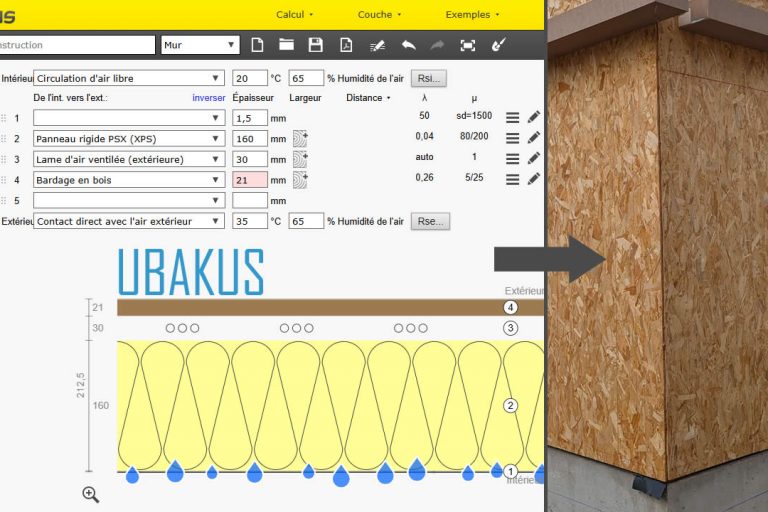
Task: Click the paintbrush icon in toolbar
Action: tap(499, 45)
